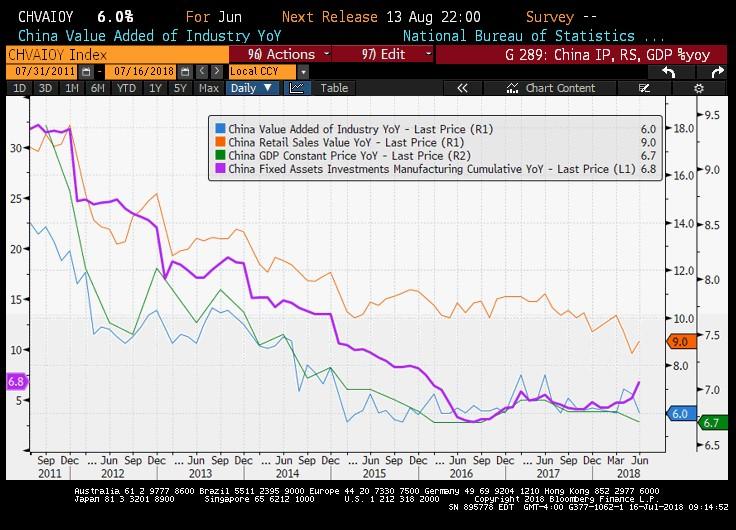Click the 2011 year label on x-axis
The image size is (736, 530).
pos(50,473)
